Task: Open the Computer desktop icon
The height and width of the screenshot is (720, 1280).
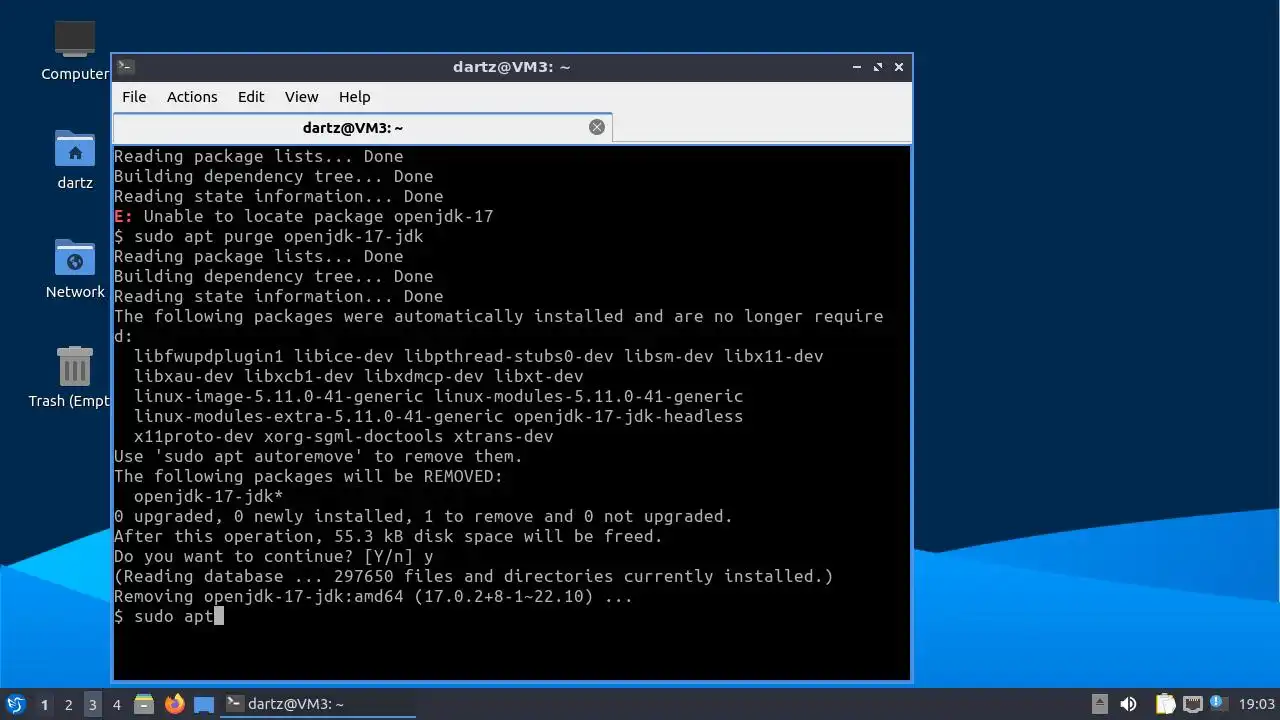Action: tap(75, 50)
